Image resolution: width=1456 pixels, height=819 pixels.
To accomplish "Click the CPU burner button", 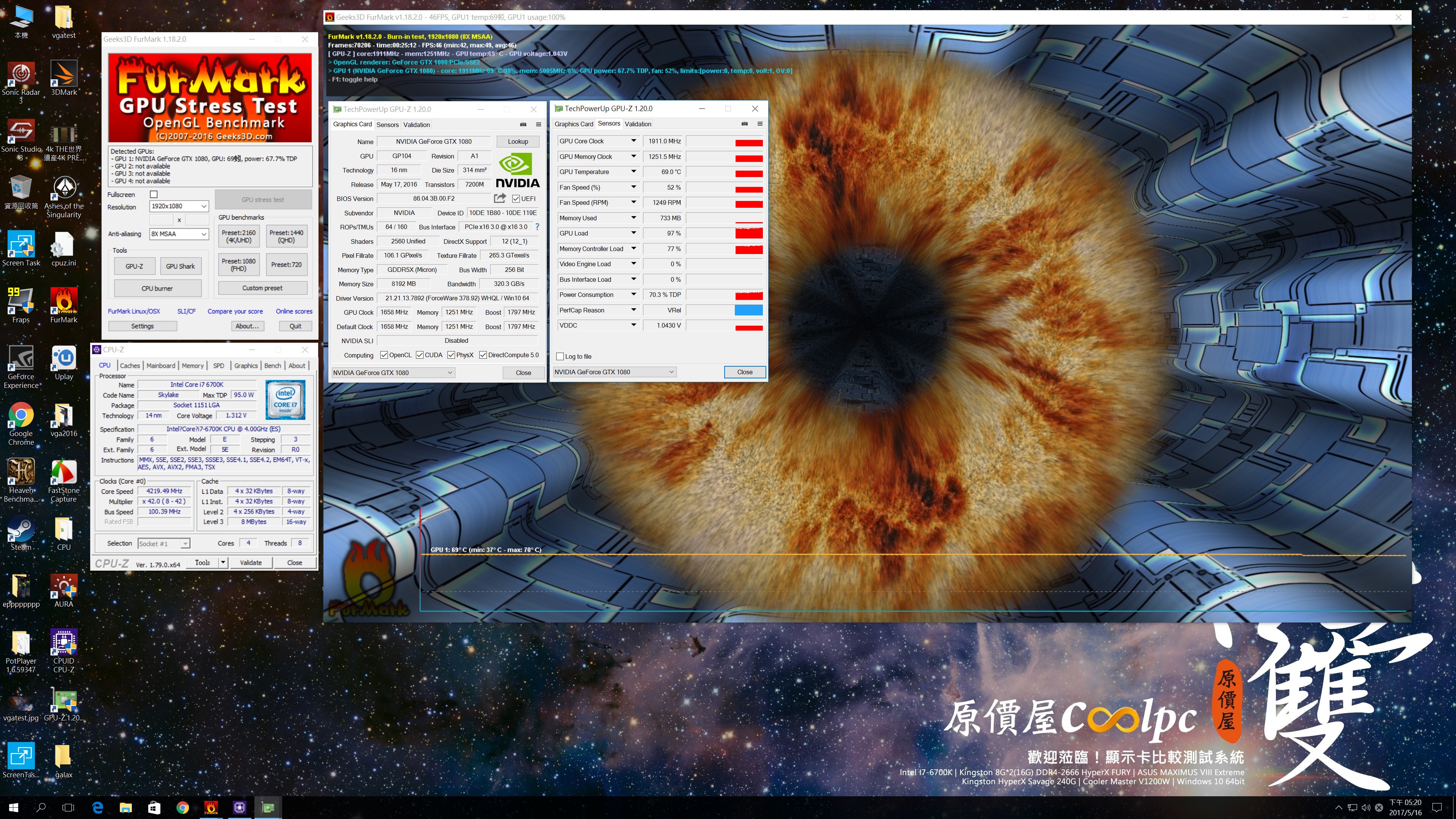I will [x=157, y=288].
